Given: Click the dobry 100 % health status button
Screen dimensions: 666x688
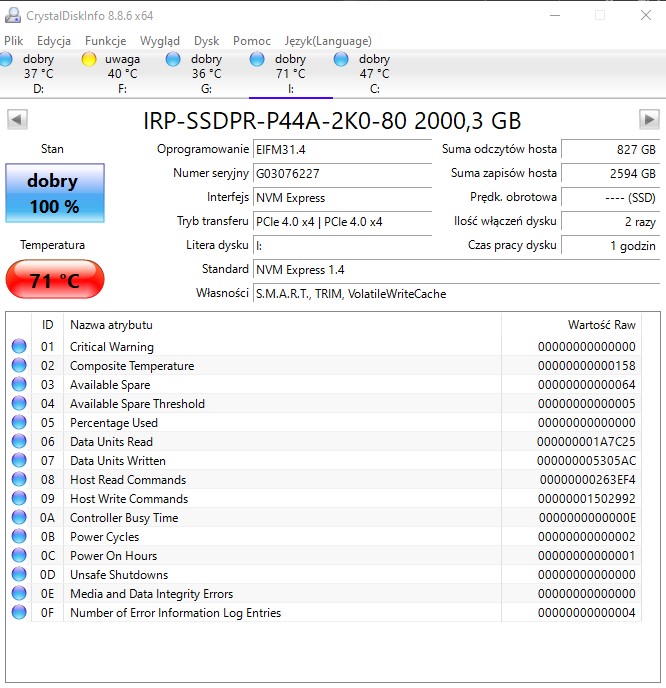Looking at the screenshot, I should tap(55, 193).
